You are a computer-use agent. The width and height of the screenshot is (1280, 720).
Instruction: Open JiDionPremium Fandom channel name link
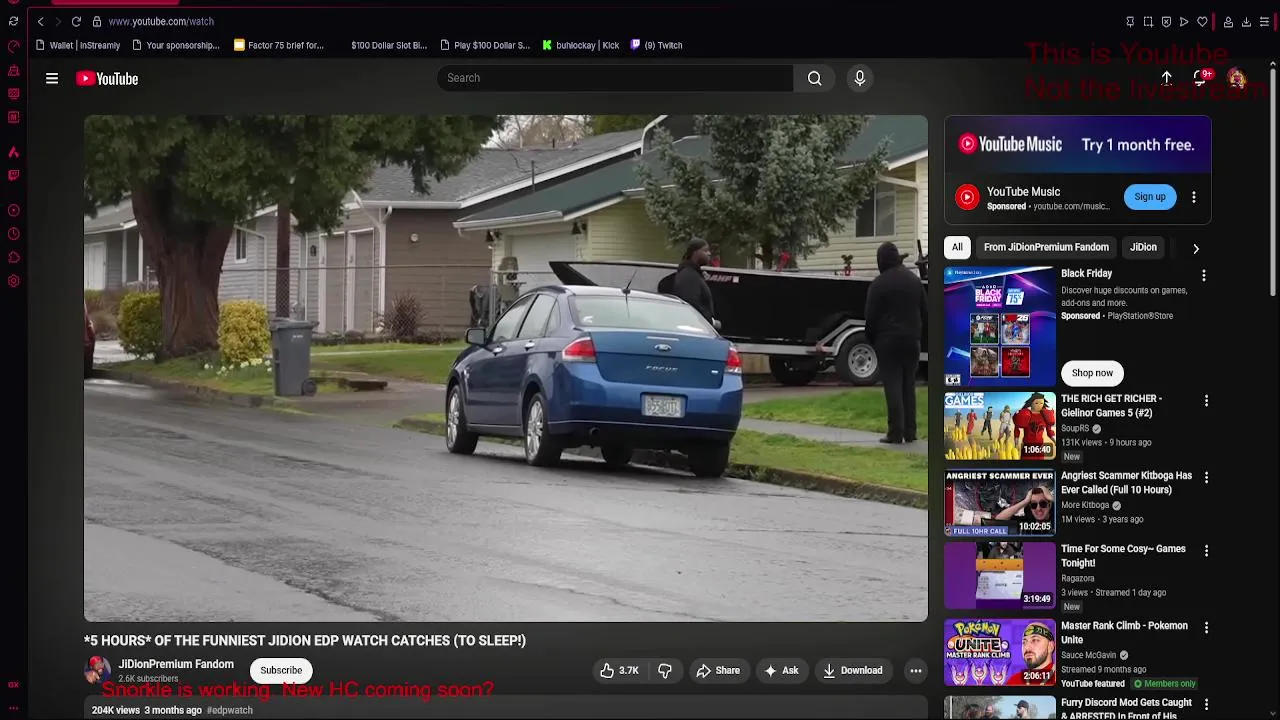[176, 664]
